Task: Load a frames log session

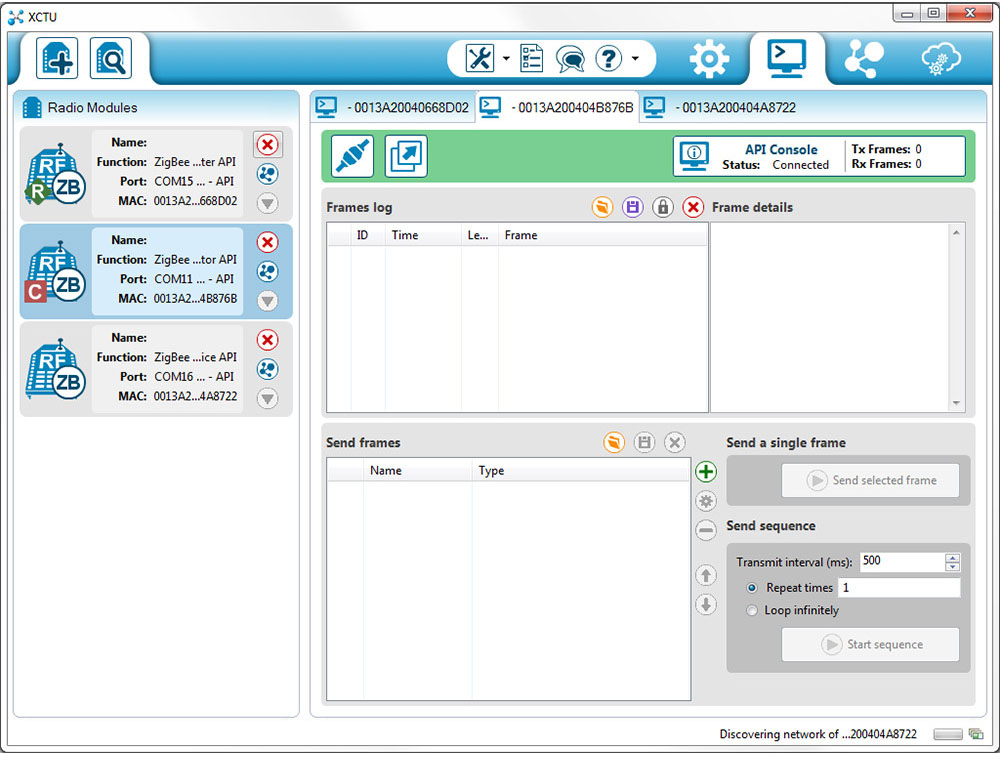Action: pos(601,207)
